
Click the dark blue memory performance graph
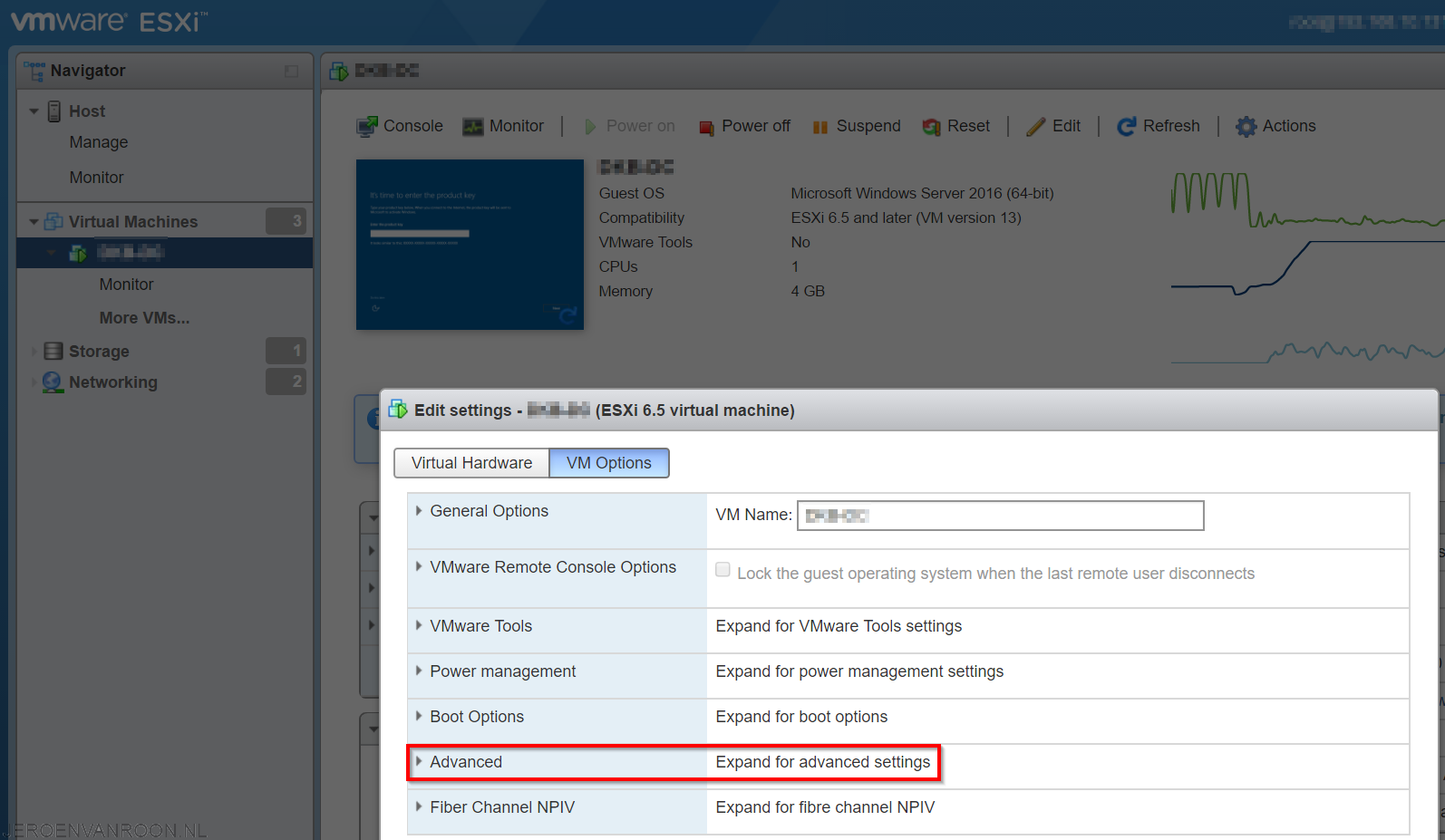(1306, 268)
